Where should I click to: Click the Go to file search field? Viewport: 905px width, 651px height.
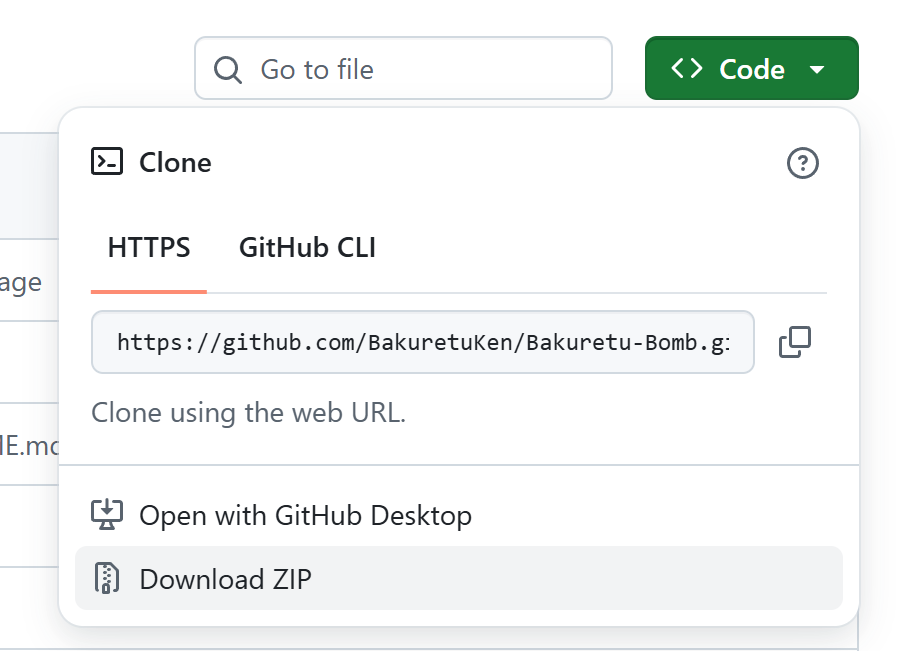[x=403, y=68]
